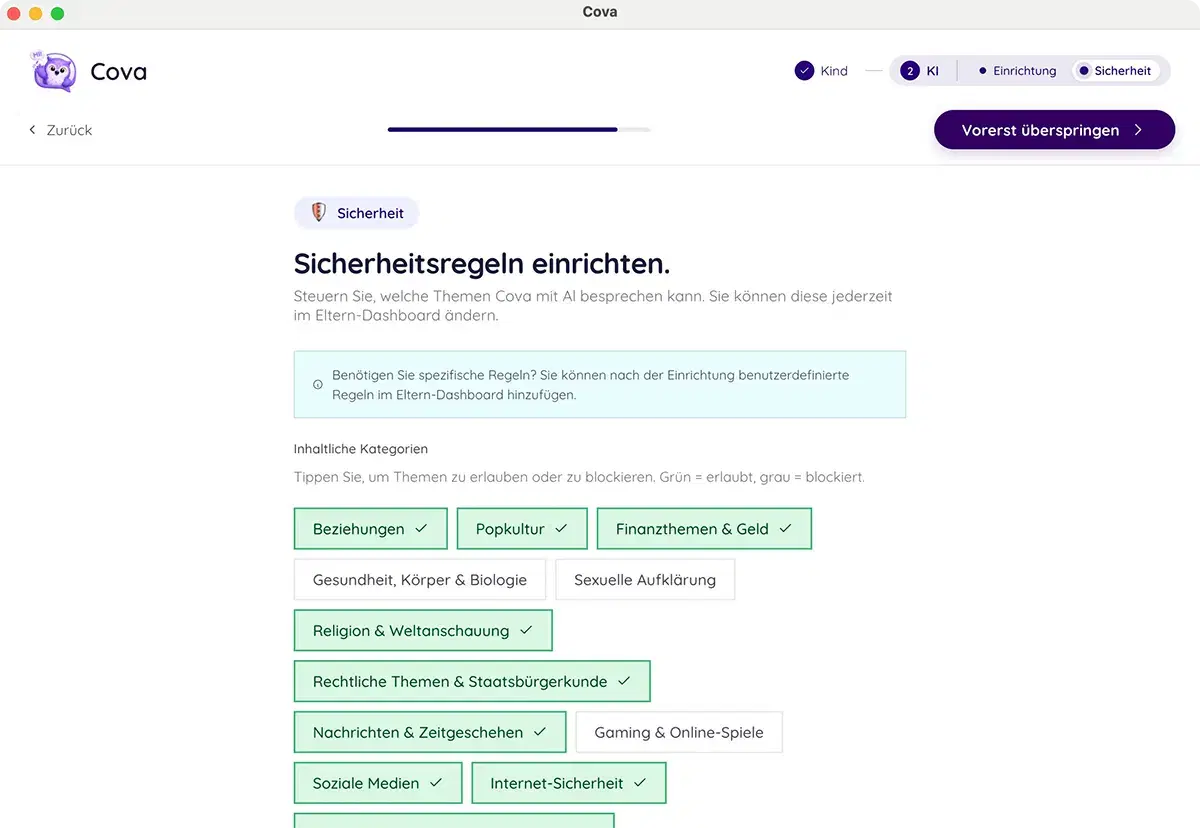Toggle Nachrichten & Zeitgeschehen chip
Image resolution: width=1200 pixels, height=828 pixels.
click(430, 732)
